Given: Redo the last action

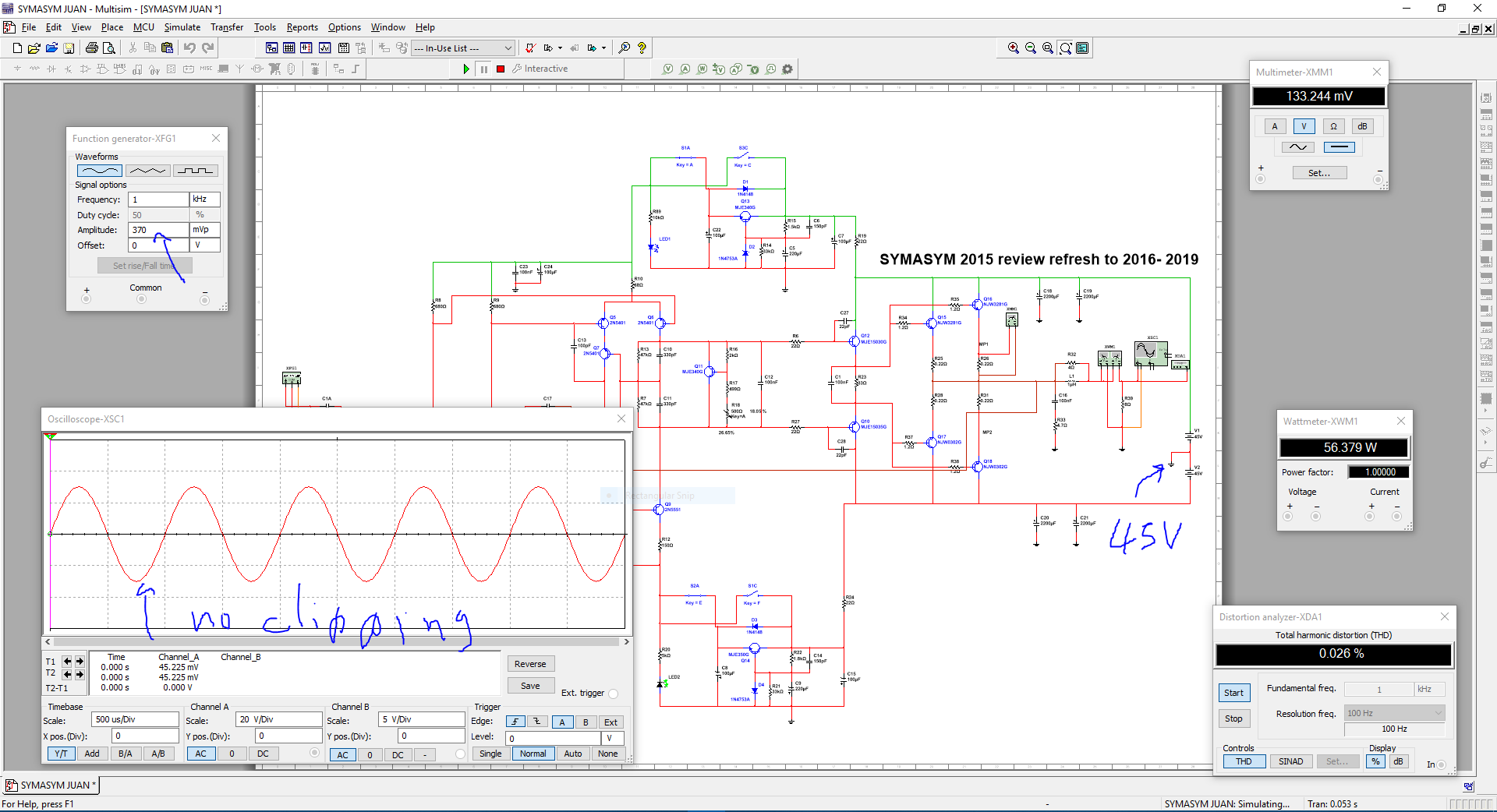Looking at the screenshot, I should pos(207,48).
